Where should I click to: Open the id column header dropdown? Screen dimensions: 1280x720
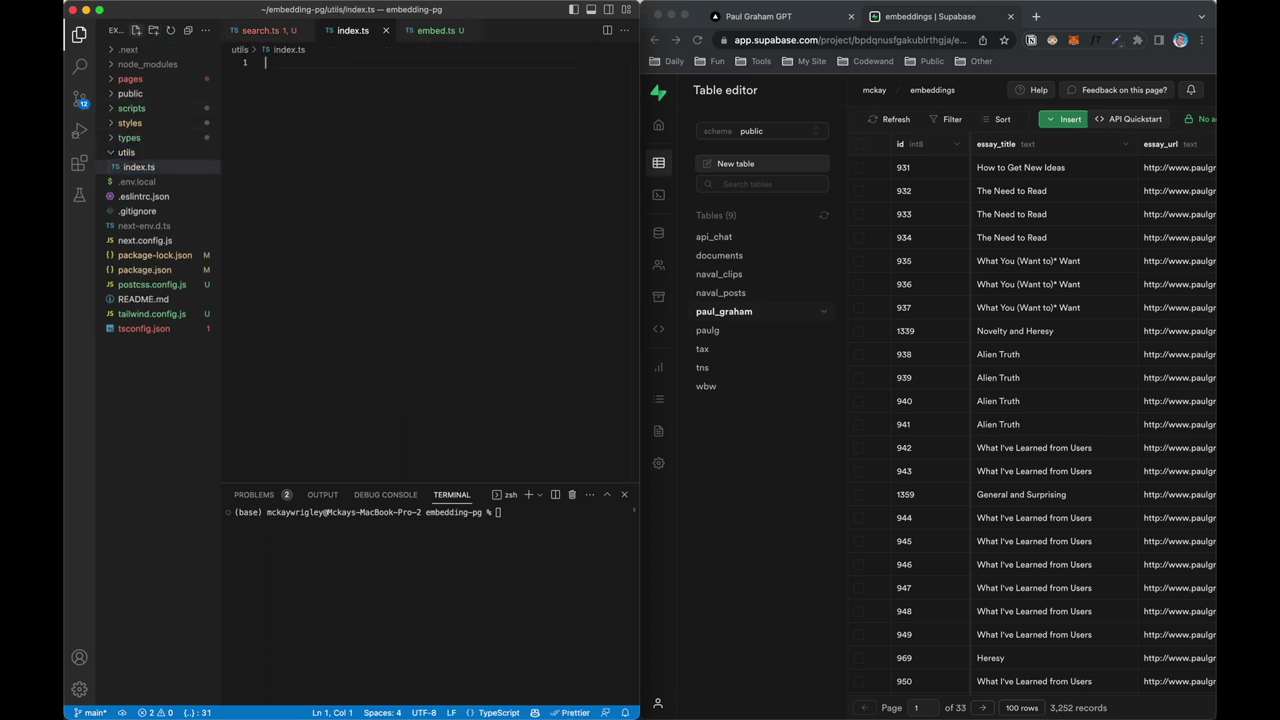click(956, 144)
